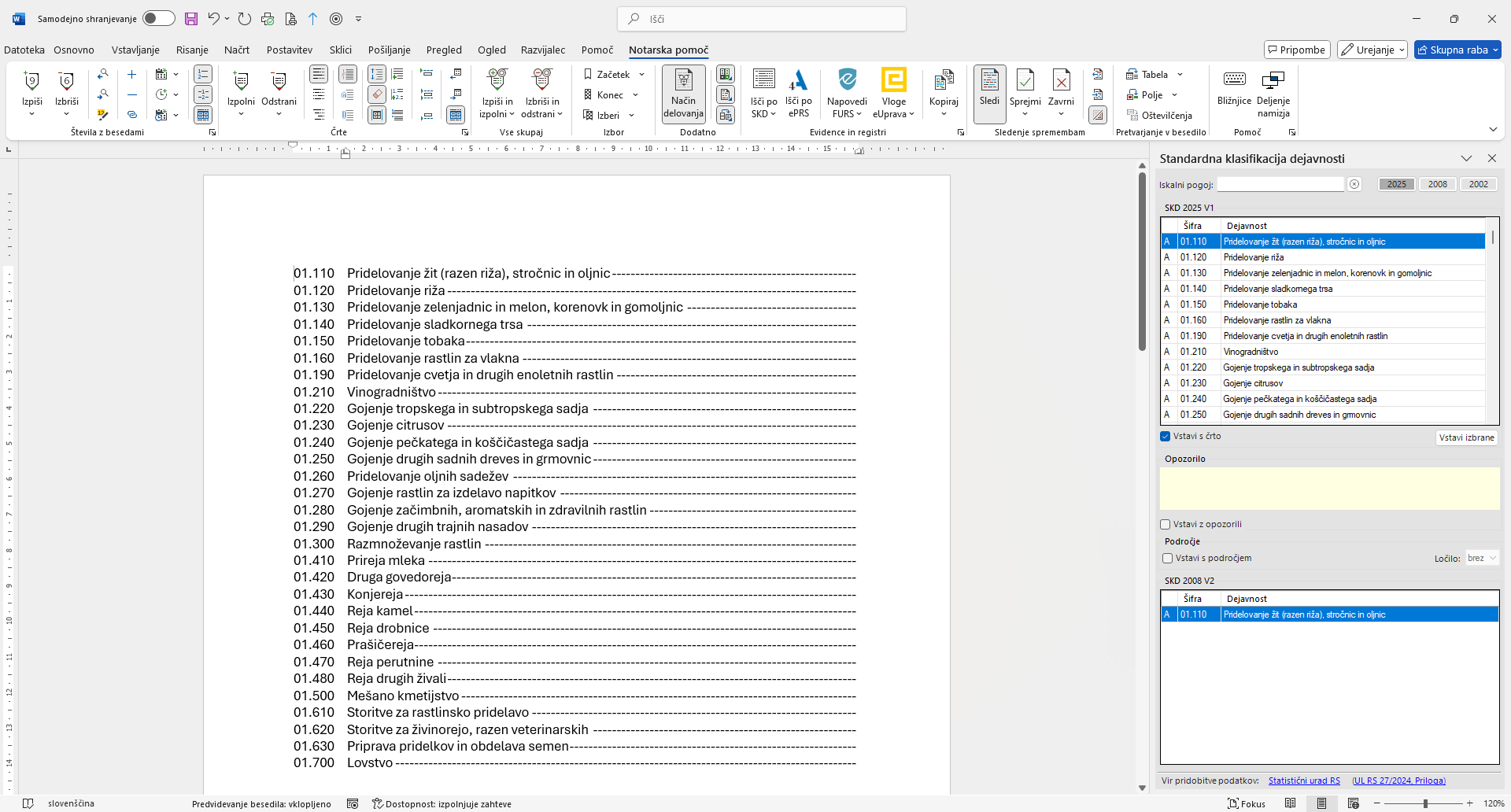This screenshot has height=812, width=1511.
Task: Expand the Urejanje mode dropdown
Action: [1402, 50]
